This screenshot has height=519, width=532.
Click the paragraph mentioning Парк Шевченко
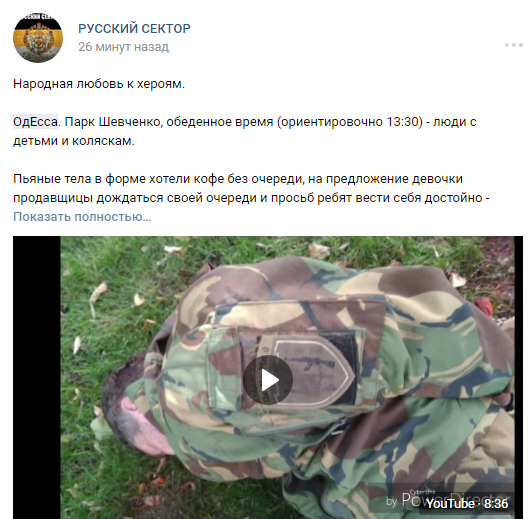coord(245,131)
